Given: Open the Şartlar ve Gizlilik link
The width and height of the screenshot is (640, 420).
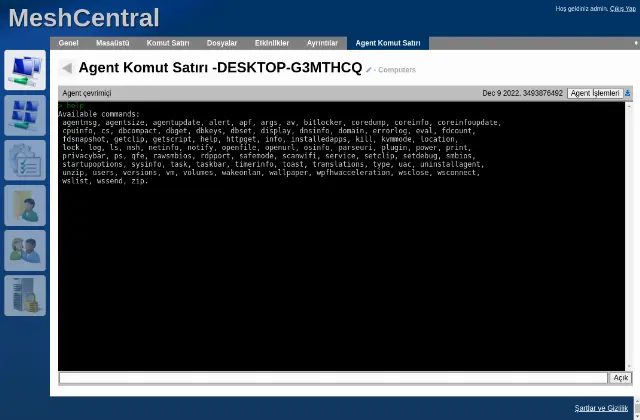Looking at the screenshot, I should coord(601,408).
